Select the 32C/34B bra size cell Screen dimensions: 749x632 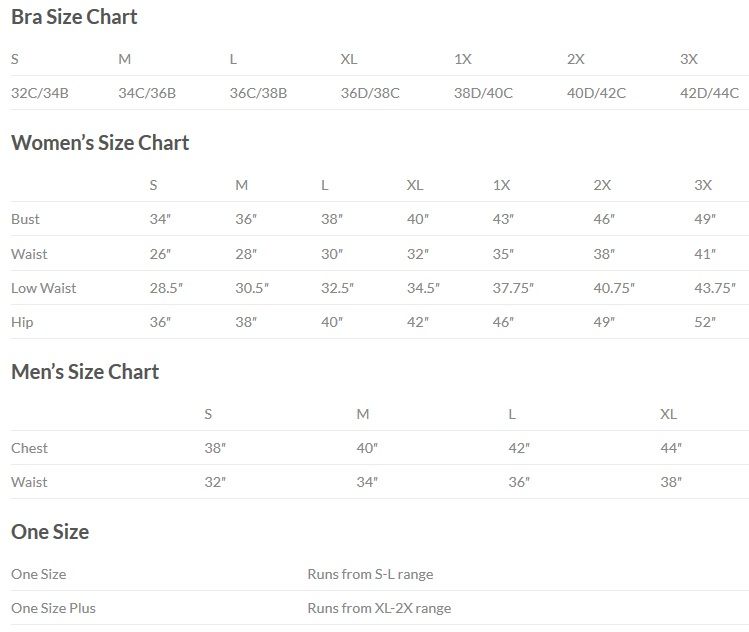(40, 94)
